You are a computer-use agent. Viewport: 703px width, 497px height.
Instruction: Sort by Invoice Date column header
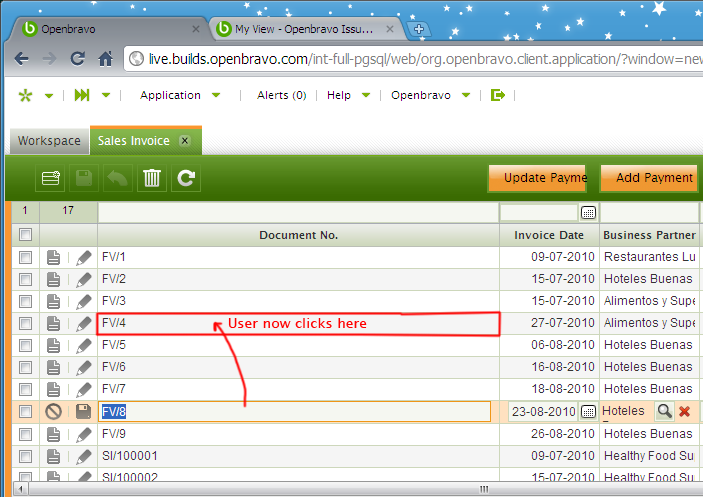click(549, 235)
